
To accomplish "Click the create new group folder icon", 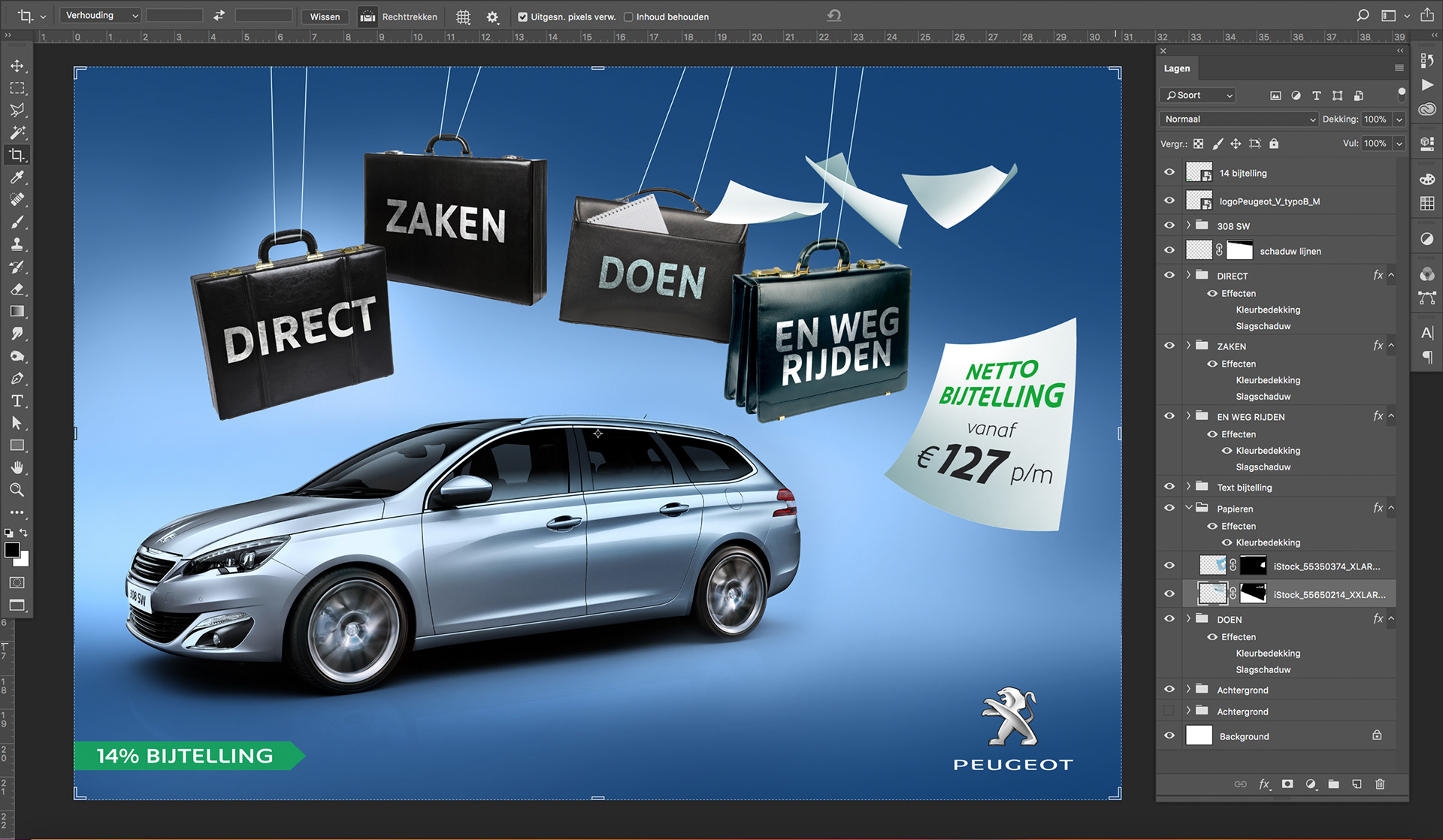I will tap(1333, 784).
